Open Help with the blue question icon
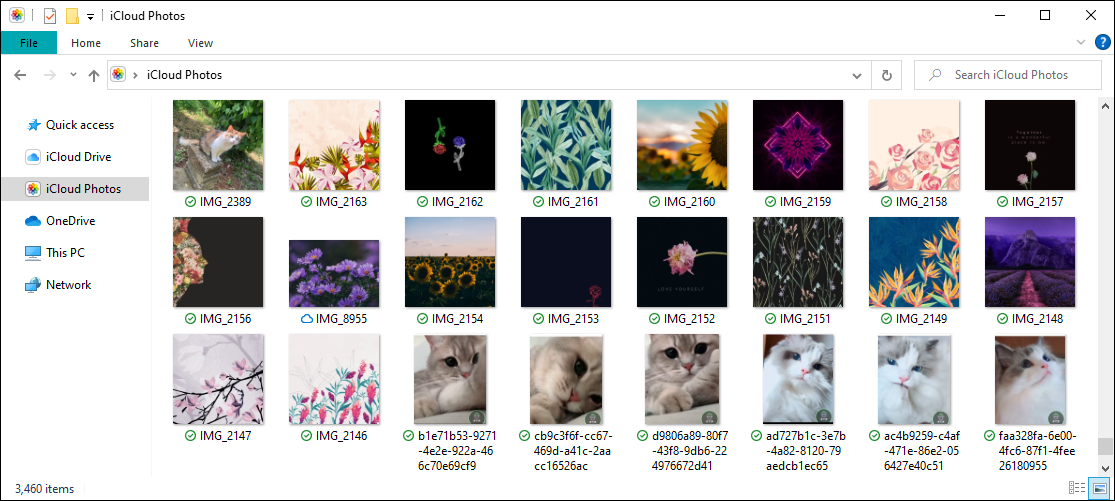This screenshot has width=1115, height=501. pyautogui.click(x=1102, y=42)
